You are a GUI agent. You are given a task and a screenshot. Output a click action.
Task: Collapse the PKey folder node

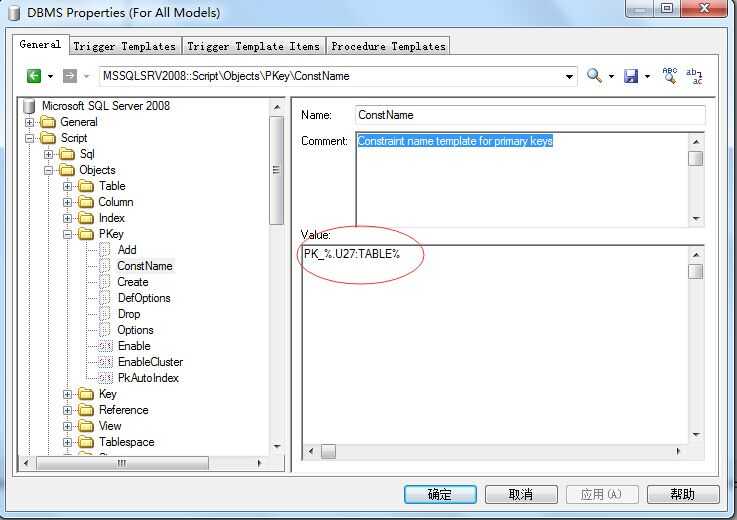click(x=67, y=234)
